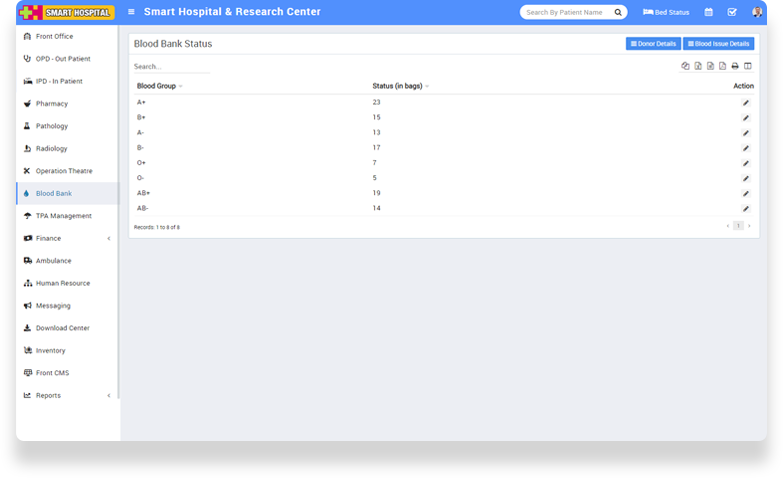This screenshot has width=783, height=478.
Task: Go to Operation Theatre menu item
Action: [x=63, y=171]
